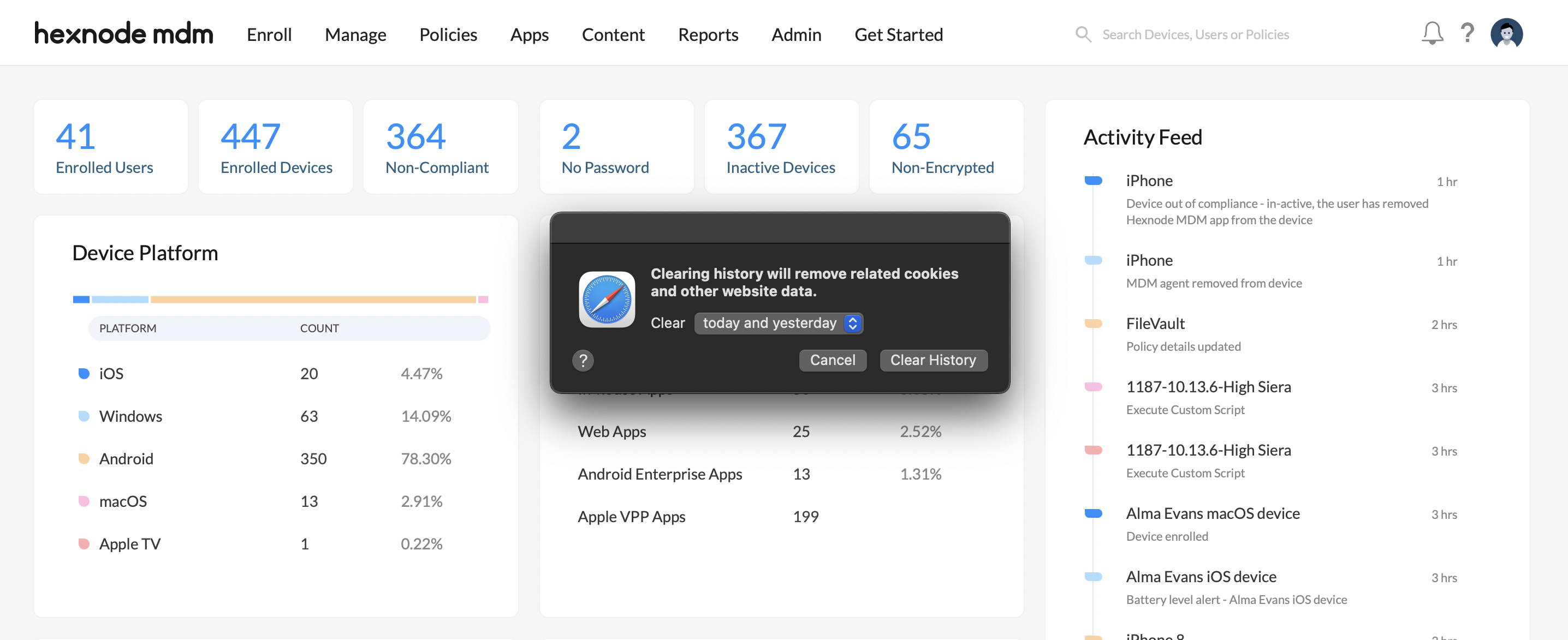Click the dark blue iOS segment of platform bar
The image size is (1568, 640).
coord(81,300)
